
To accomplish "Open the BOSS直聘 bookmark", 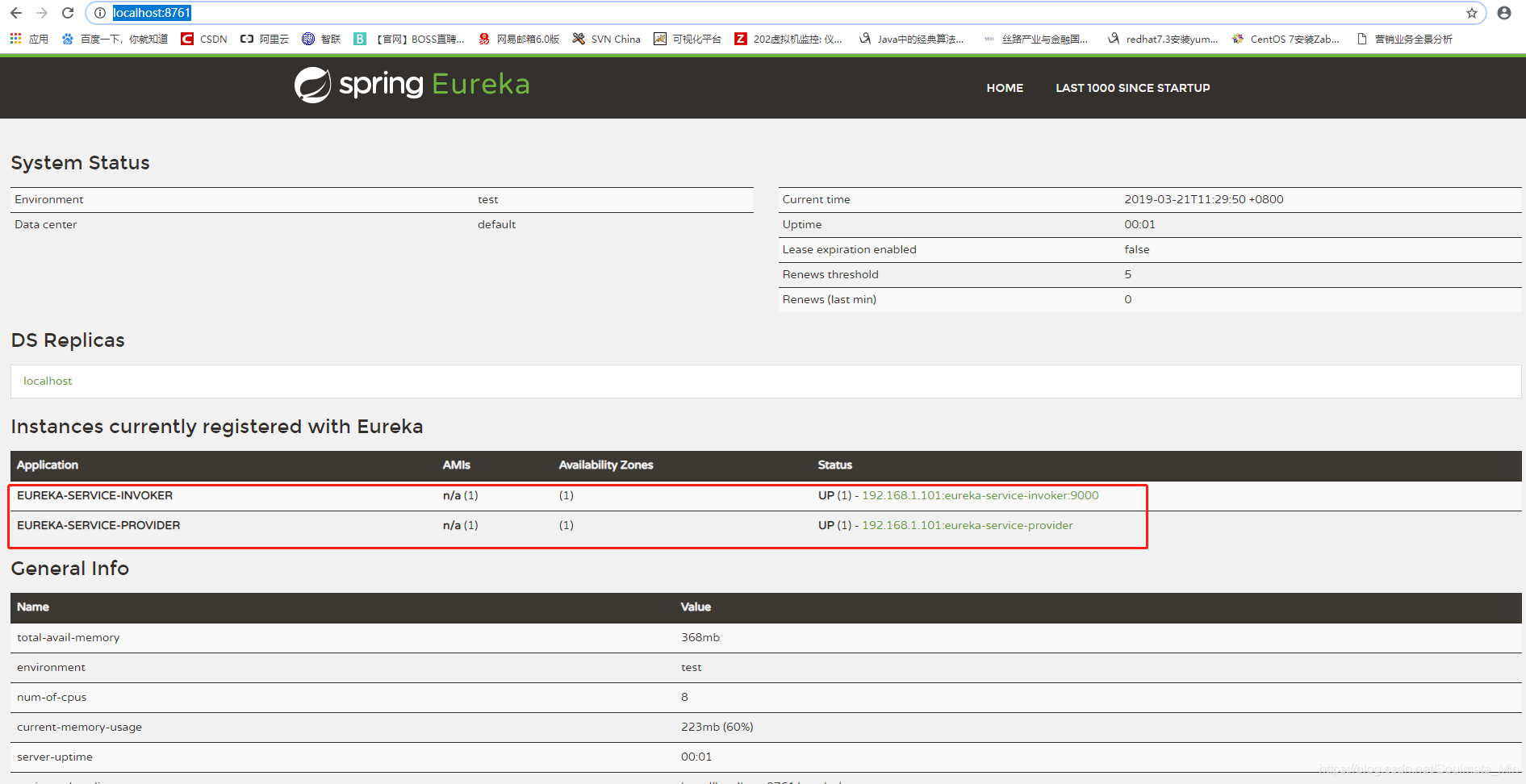I will pos(409,39).
